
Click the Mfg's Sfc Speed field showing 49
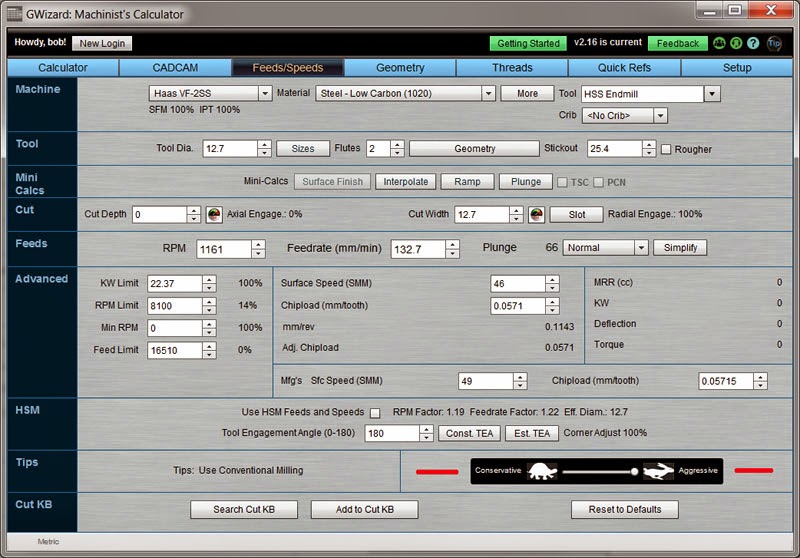pyautogui.click(x=486, y=381)
